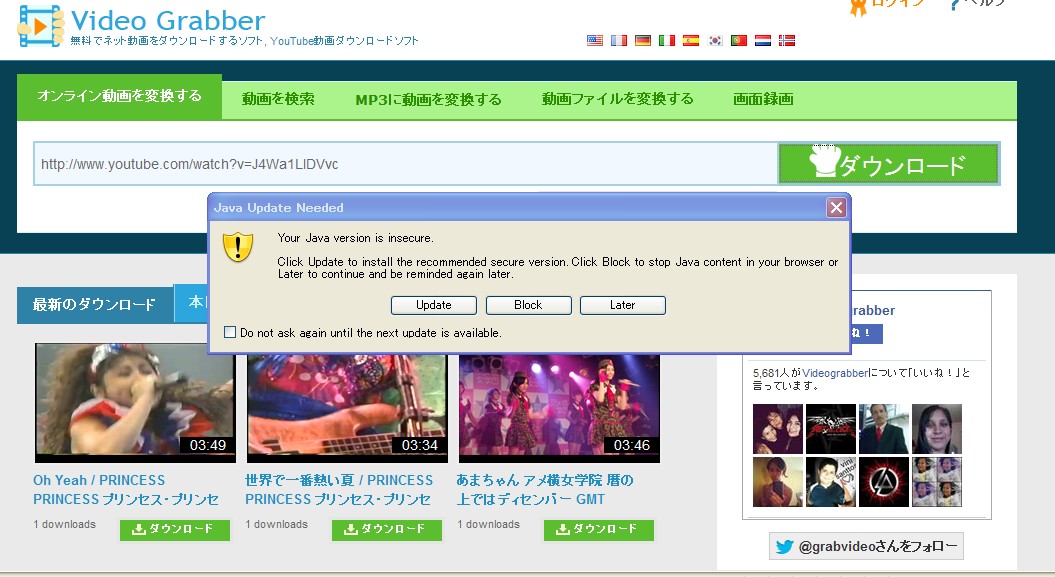1055x577 pixels.
Task: Select the Portuguese flag language
Action: coord(739,40)
